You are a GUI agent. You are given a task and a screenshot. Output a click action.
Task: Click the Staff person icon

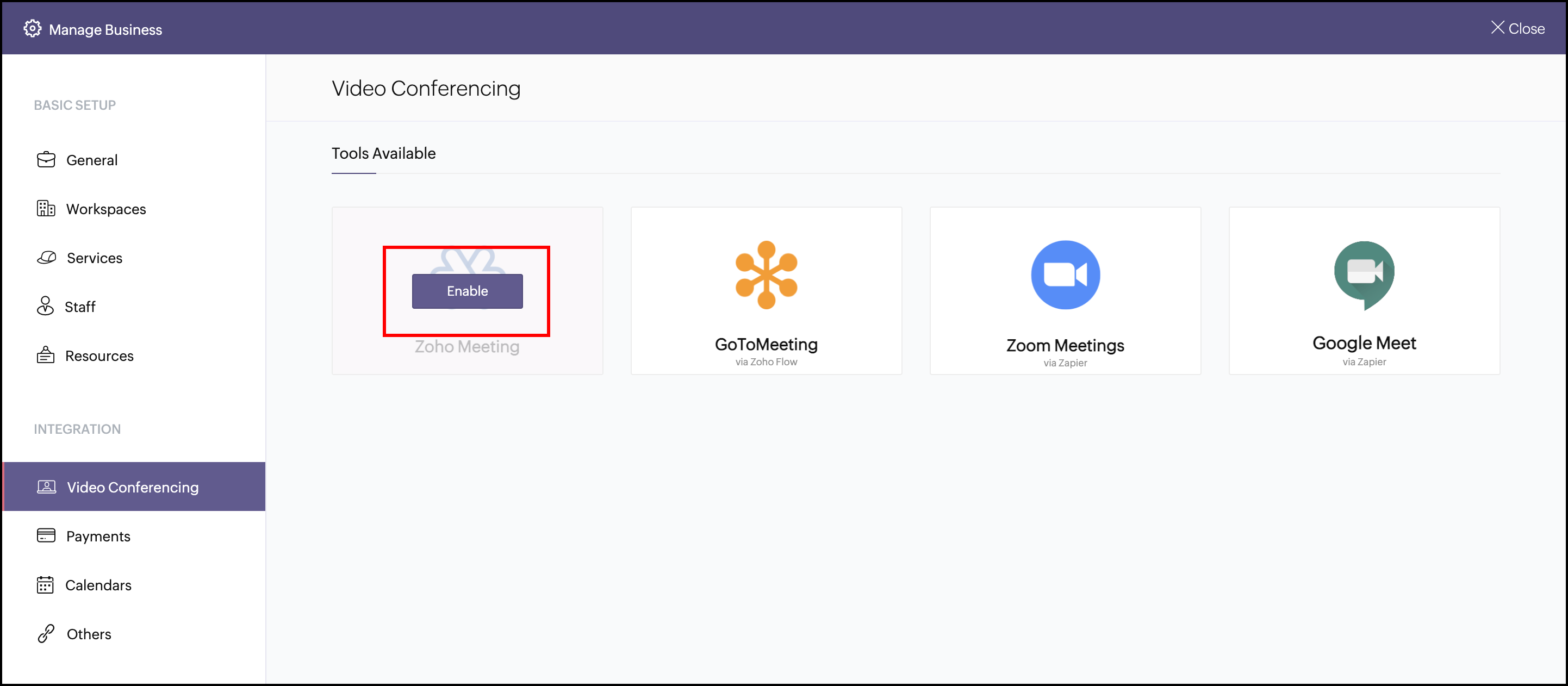pyautogui.click(x=45, y=306)
